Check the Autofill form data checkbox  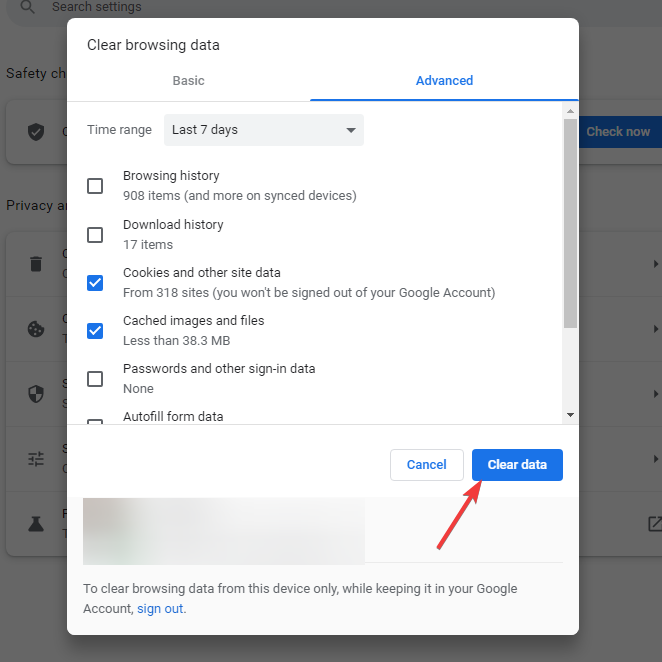(x=95, y=422)
